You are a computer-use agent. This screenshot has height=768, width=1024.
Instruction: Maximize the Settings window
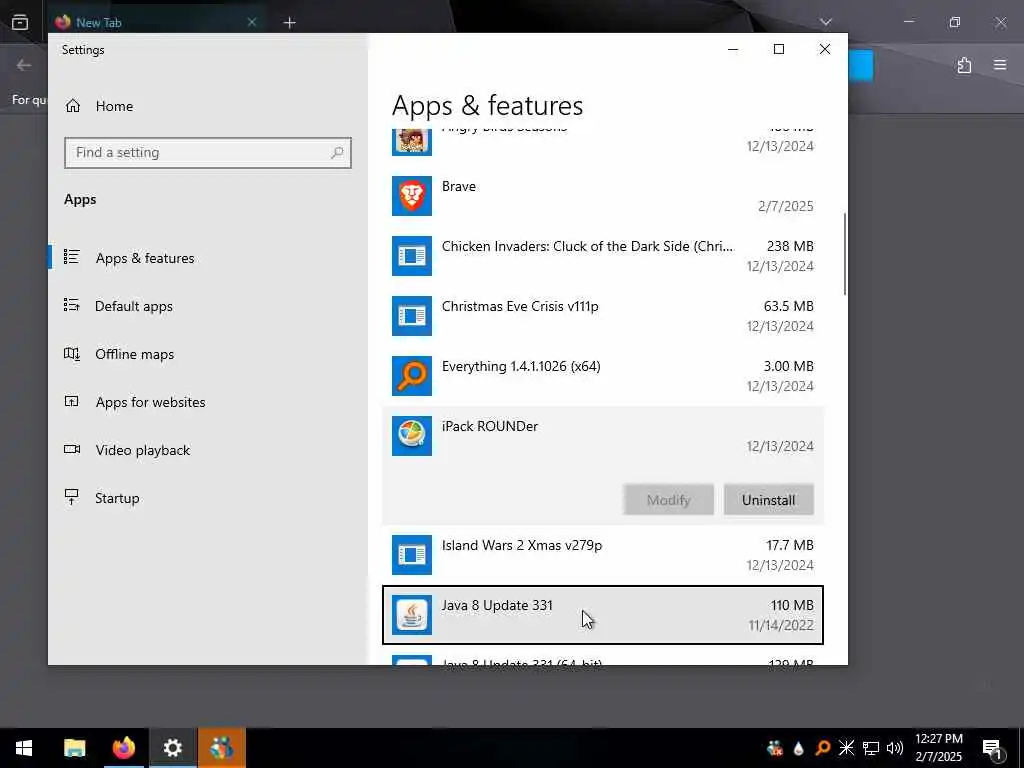coord(778,49)
